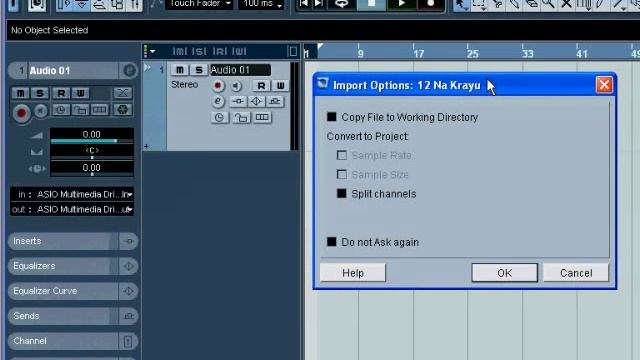Click the inspector Lane Display Type icon
Screen dimensions: 640x360
tap(99, 110)
